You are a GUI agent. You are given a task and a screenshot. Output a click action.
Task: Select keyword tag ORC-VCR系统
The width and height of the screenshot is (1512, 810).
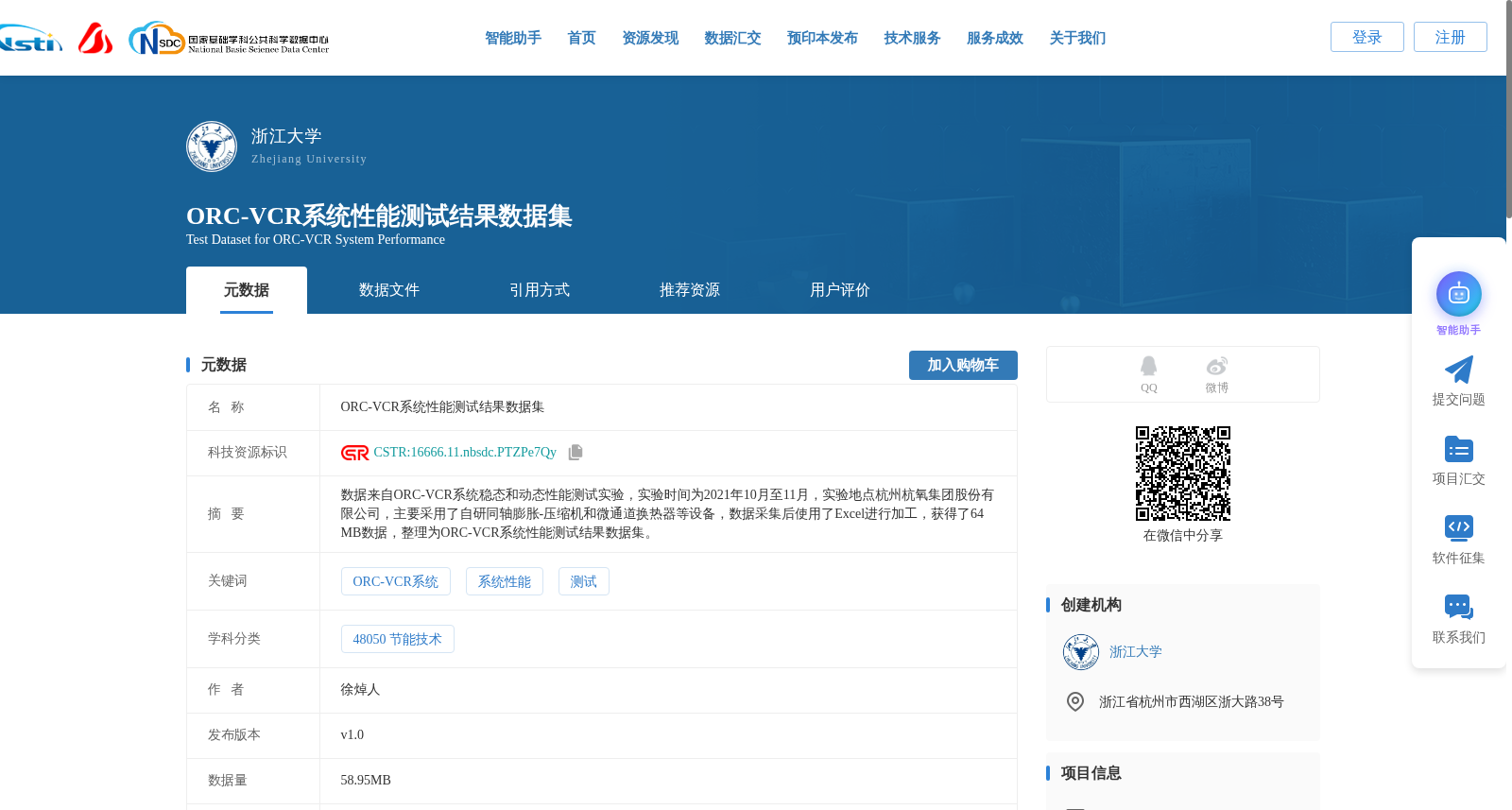[396, 581]
